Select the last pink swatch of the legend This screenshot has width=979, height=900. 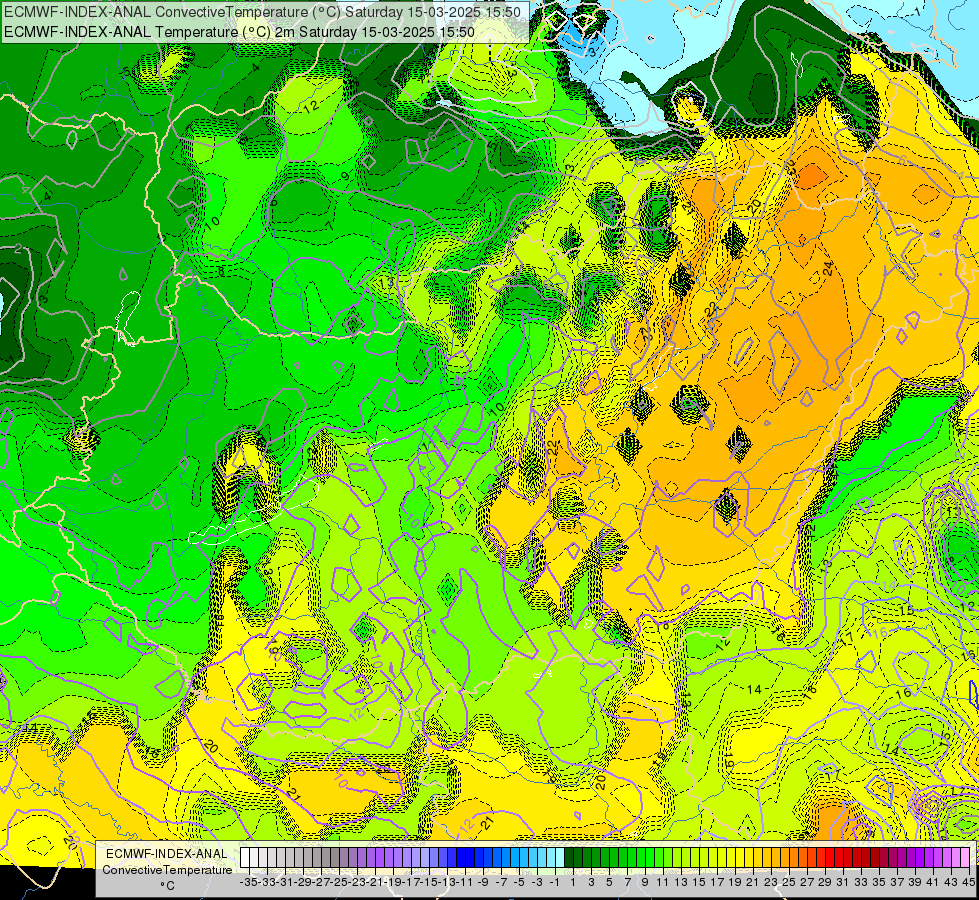[965, 857]
